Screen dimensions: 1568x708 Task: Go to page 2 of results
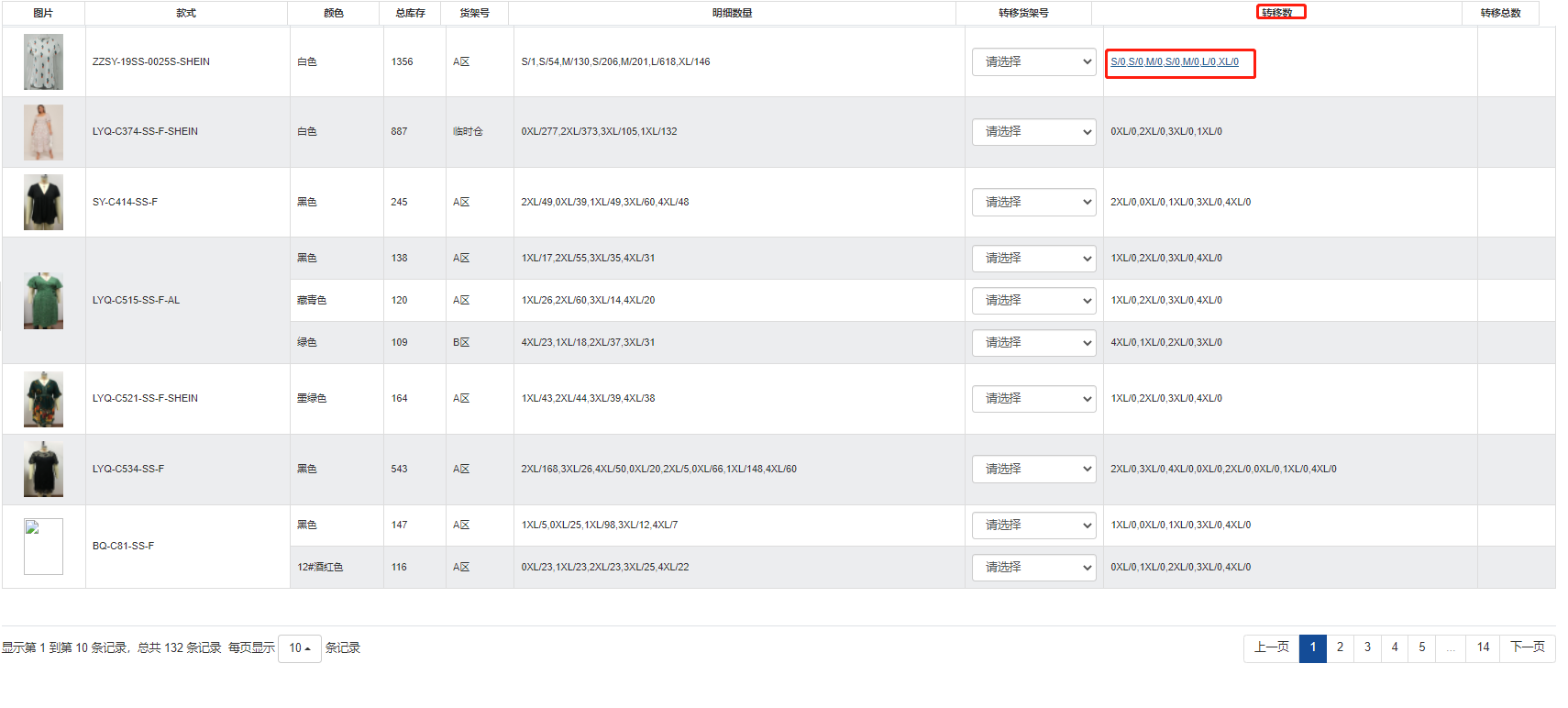coord(1340,647)
